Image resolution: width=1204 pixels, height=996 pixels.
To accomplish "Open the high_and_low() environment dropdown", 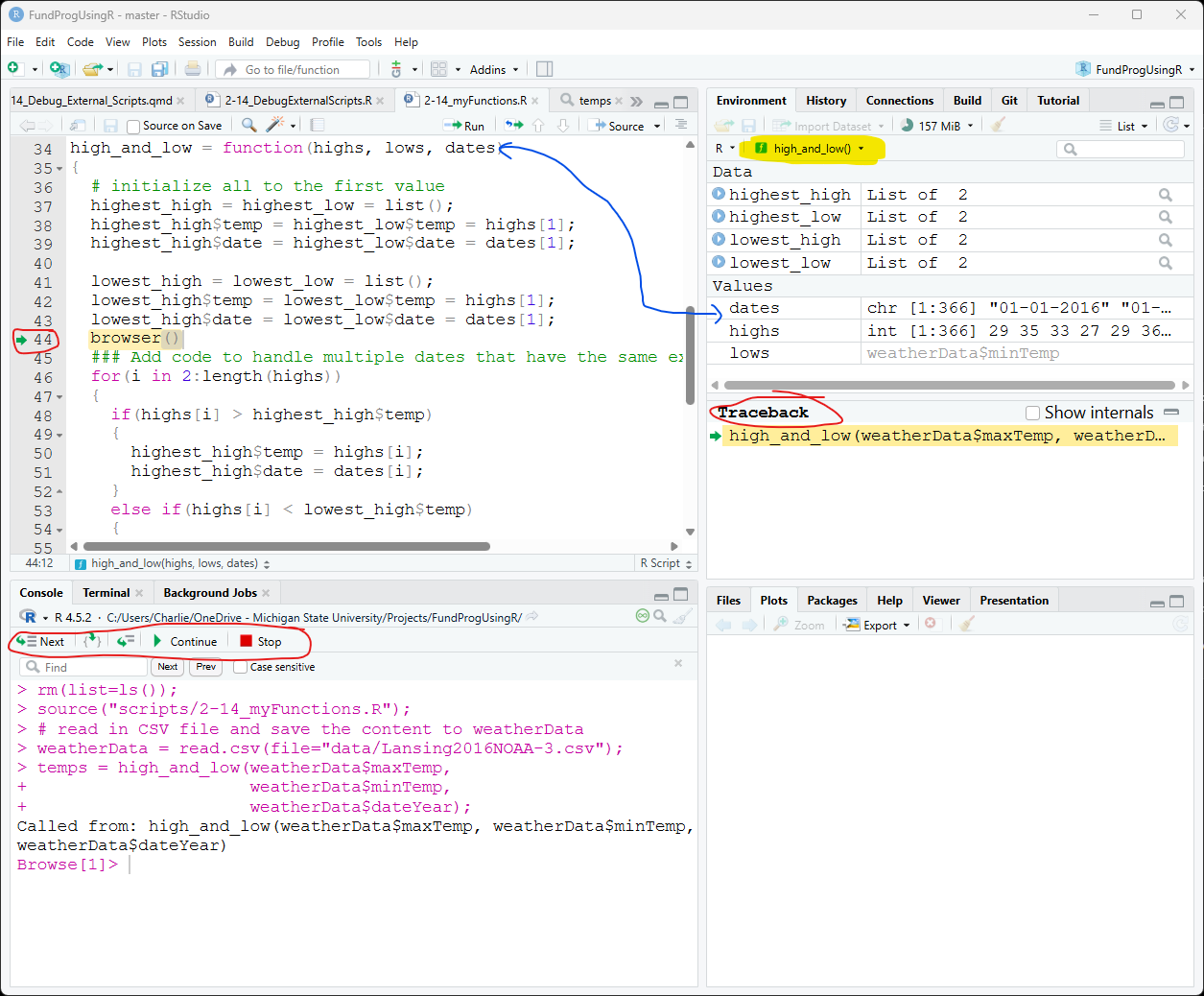I will pyautogui.click(x=812, y=149).
